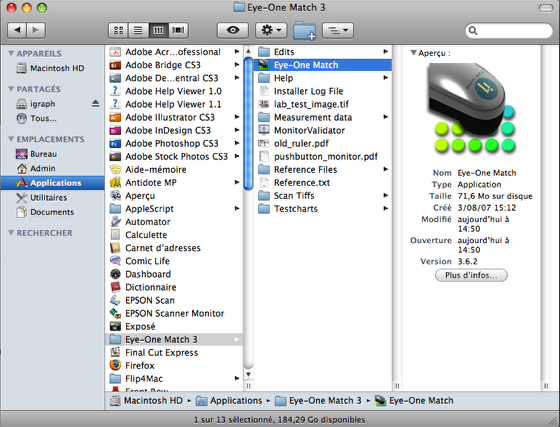Eject igraph using the eject icon
This screenshot has height=427, width=560.
click(x=95, y=104)
